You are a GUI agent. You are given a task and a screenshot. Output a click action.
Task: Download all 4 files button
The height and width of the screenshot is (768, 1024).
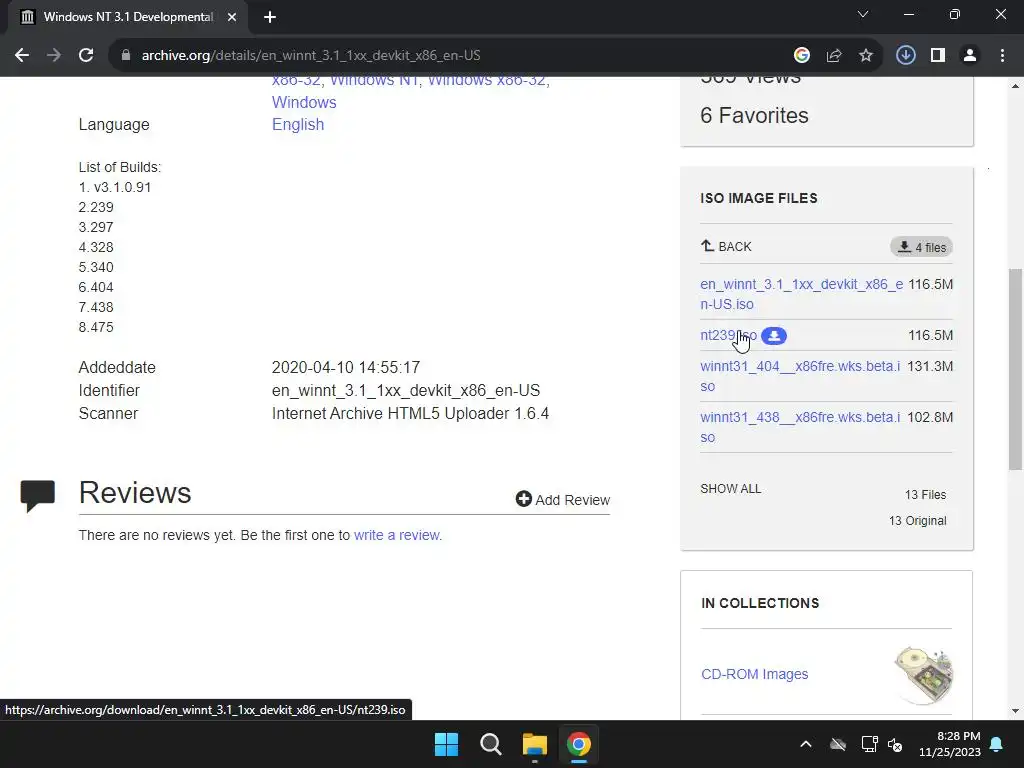click(921, 247)
